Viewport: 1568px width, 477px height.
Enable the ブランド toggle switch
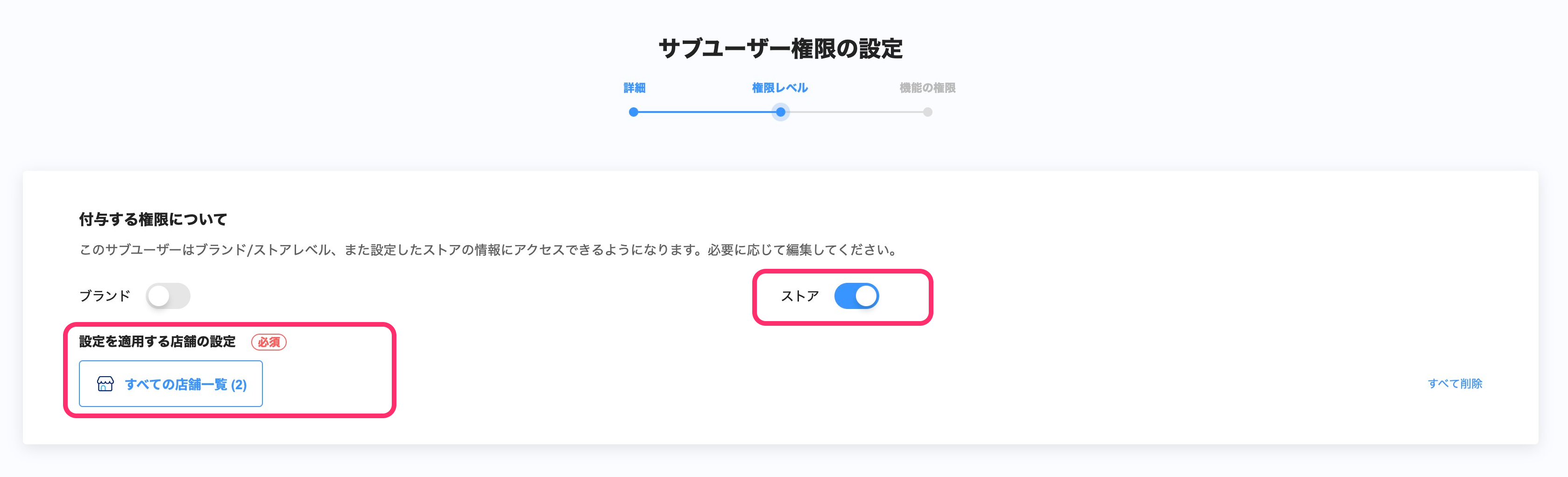click(168, 296)
